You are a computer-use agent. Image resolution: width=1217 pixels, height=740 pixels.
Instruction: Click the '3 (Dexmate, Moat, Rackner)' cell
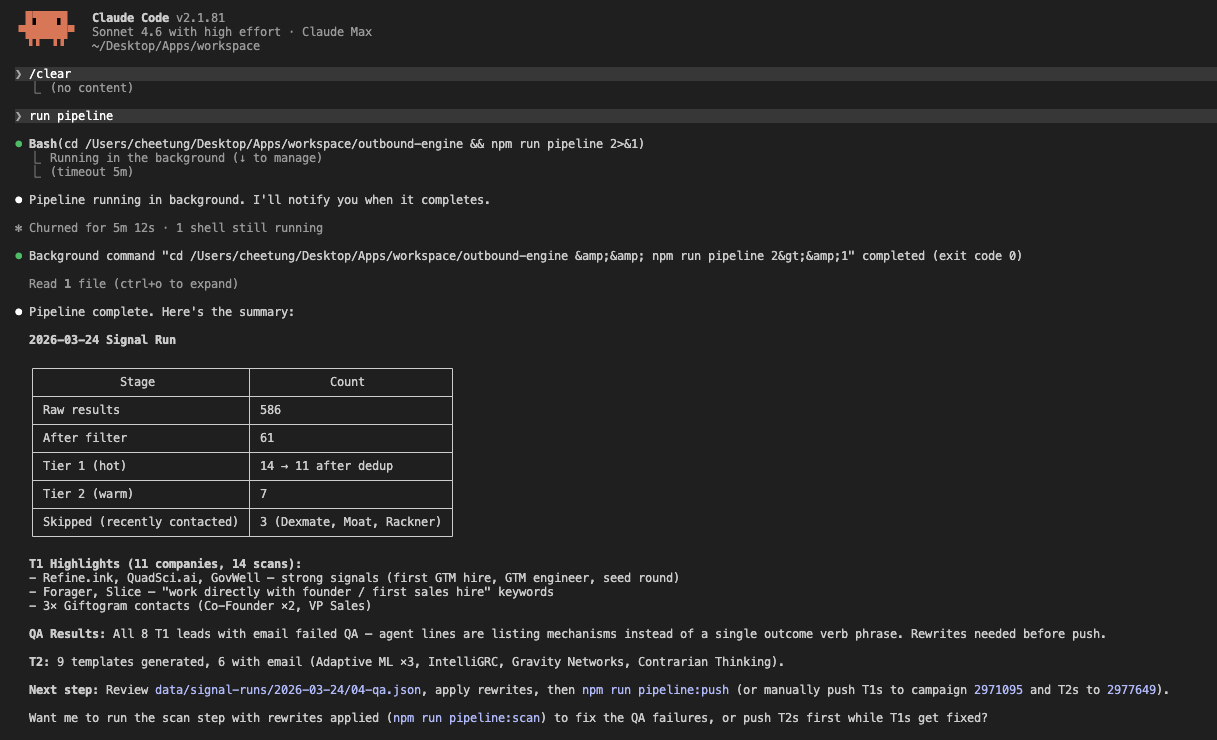(350, 522)
